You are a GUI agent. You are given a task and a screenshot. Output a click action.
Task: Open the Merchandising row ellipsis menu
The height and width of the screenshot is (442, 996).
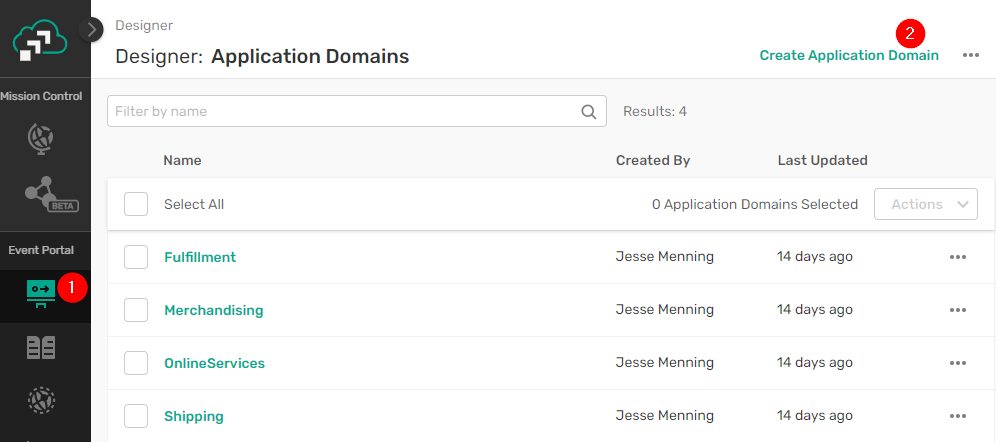point(957,310)
